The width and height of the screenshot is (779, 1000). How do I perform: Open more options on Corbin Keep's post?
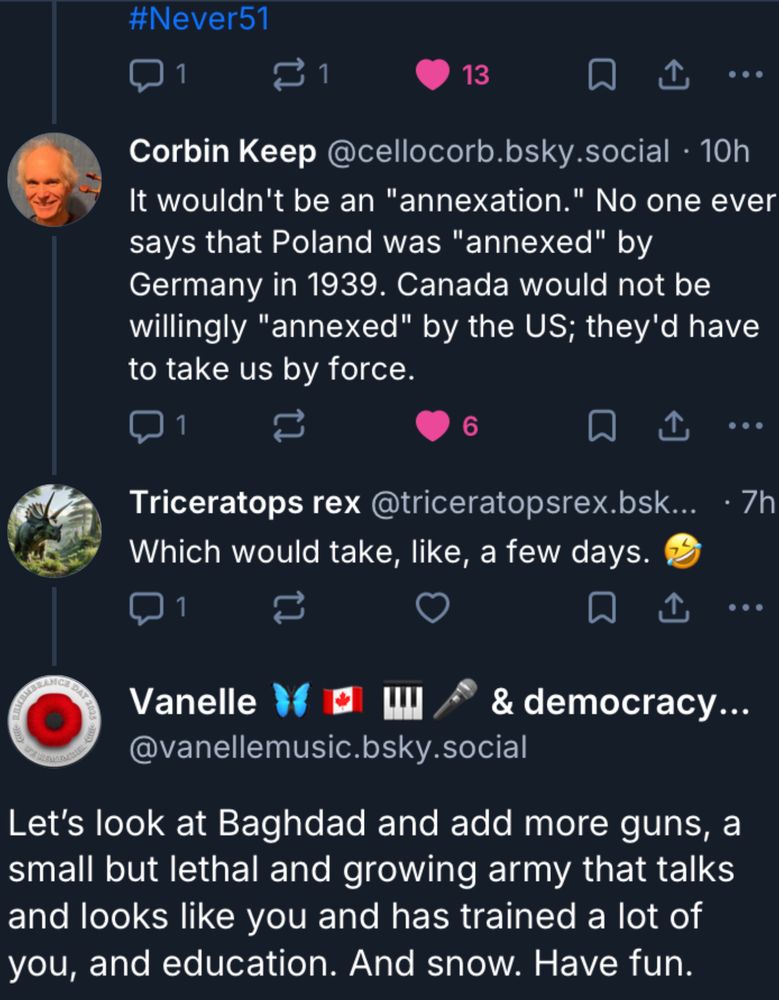pyautogui.click(x=745, y=427)
